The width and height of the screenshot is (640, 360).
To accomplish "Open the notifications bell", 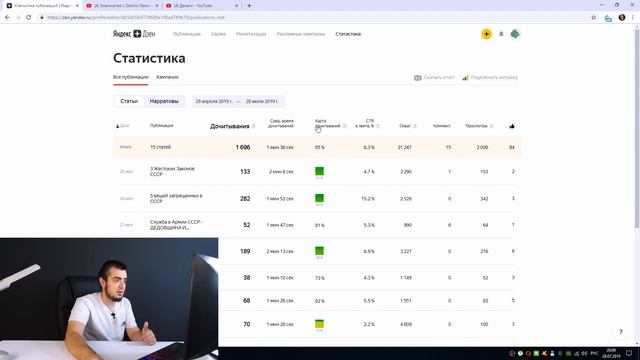I will 501,34.
